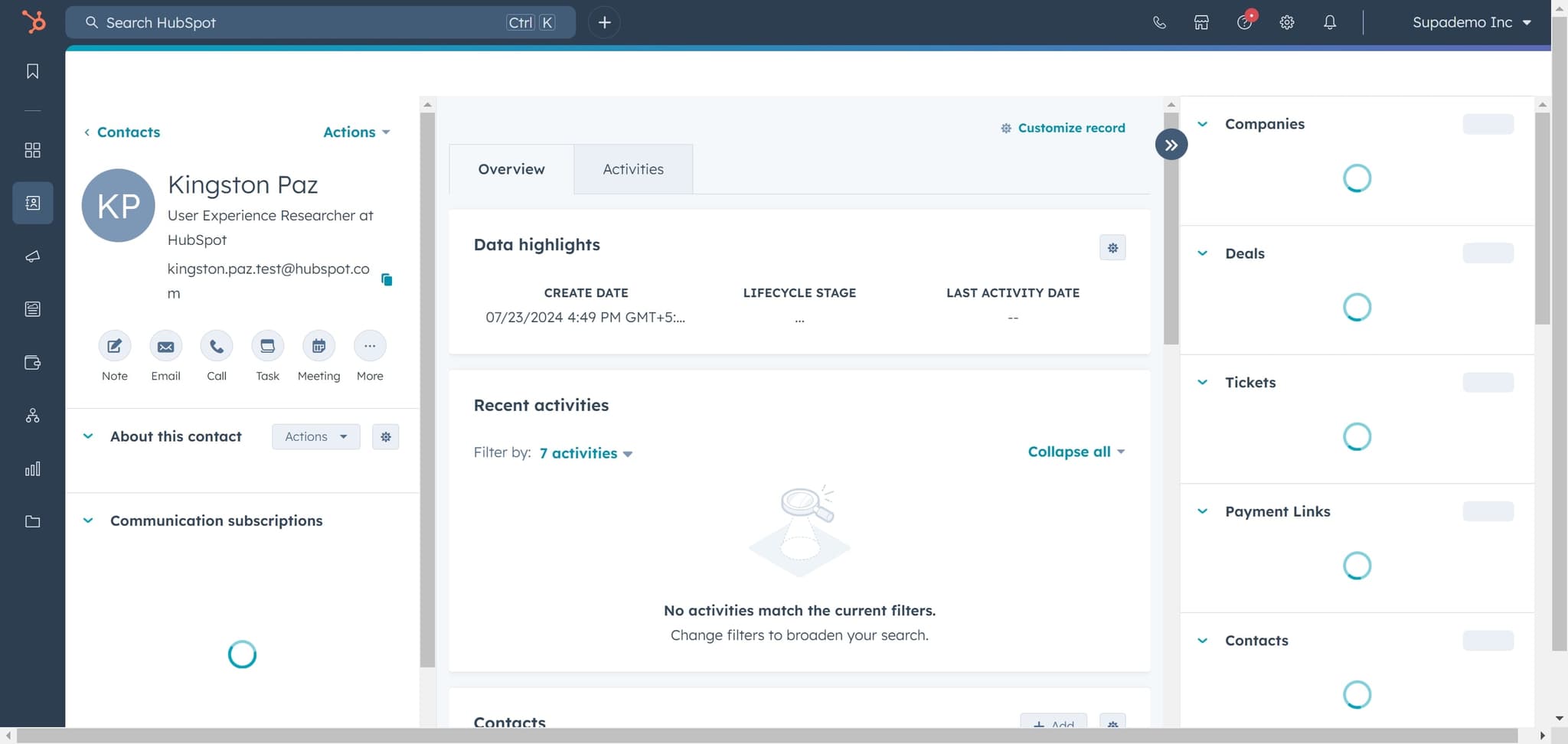This screenshot has height=744, width=1568.
Task: Collapse the Deals panel section
Action: [1202, 253]
